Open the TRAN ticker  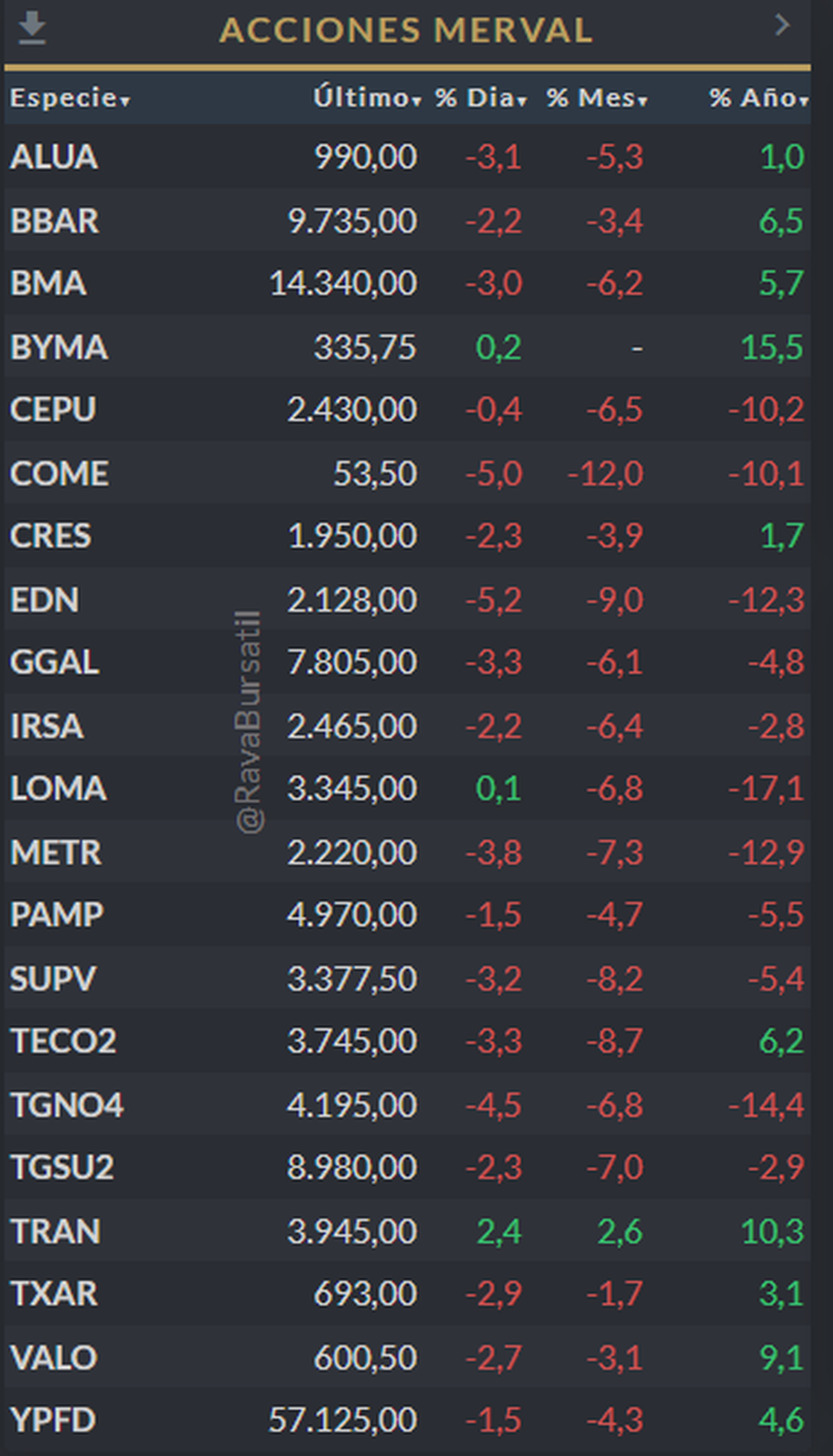click(x=56, y=1232)
